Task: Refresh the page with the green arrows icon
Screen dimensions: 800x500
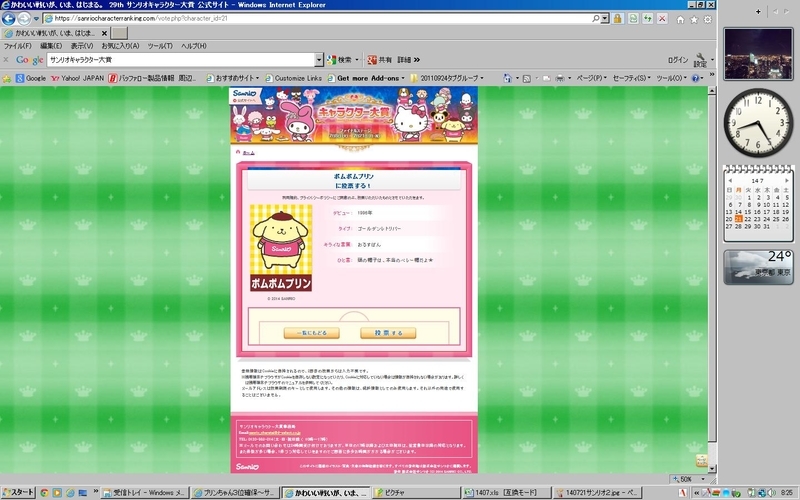Action: click(647, 19)
